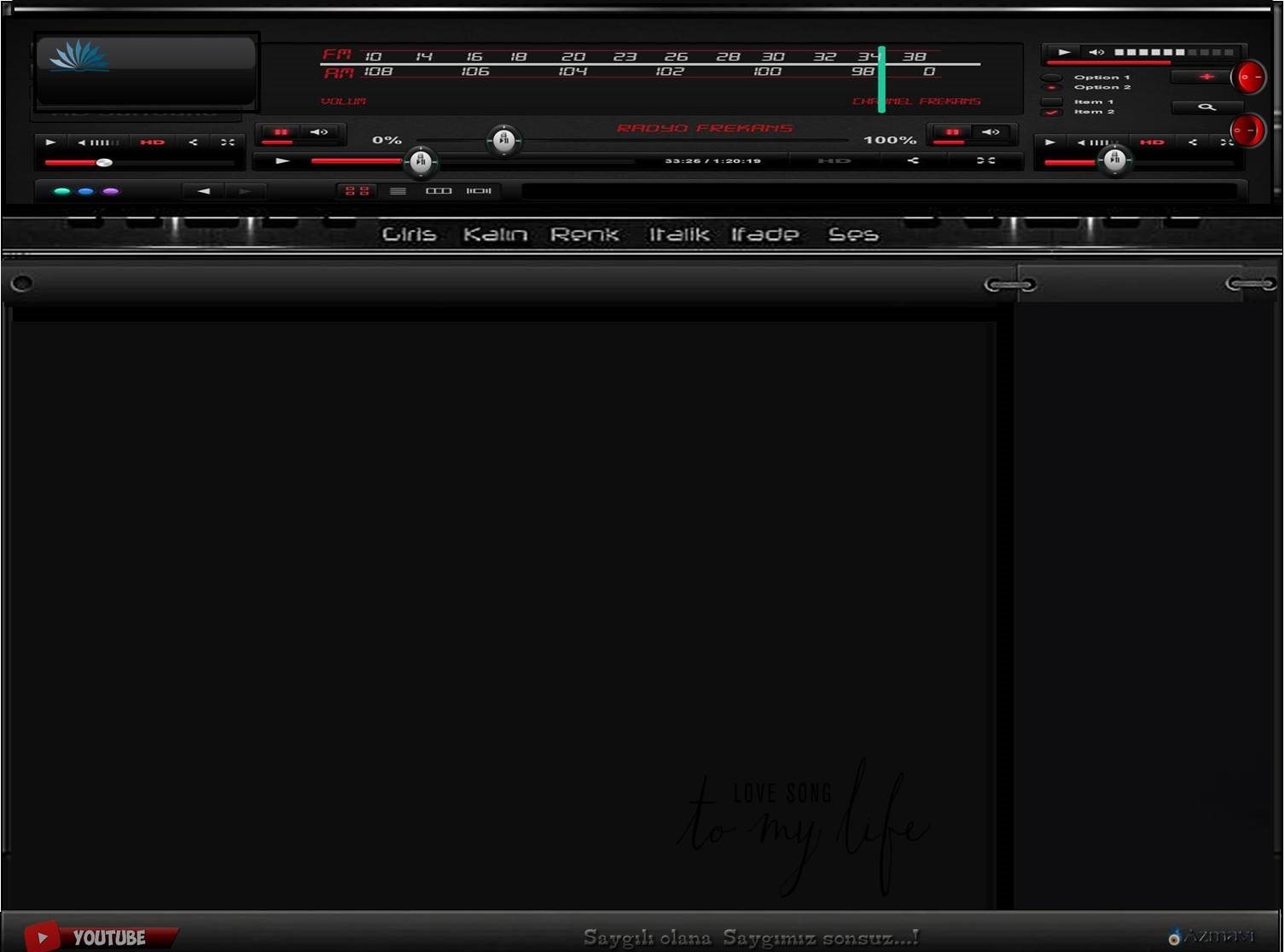
Task: Click the Italik text button
Action: 678,235
